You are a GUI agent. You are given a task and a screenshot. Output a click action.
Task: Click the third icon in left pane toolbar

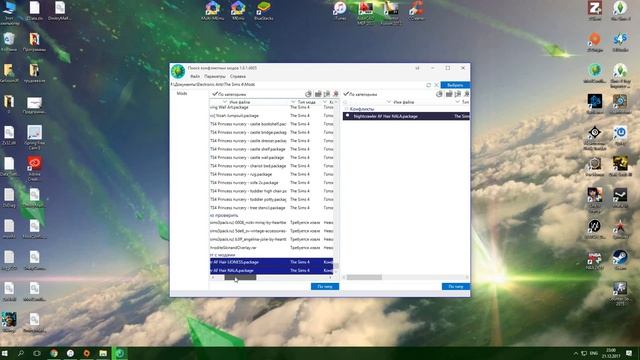point(327,94)
